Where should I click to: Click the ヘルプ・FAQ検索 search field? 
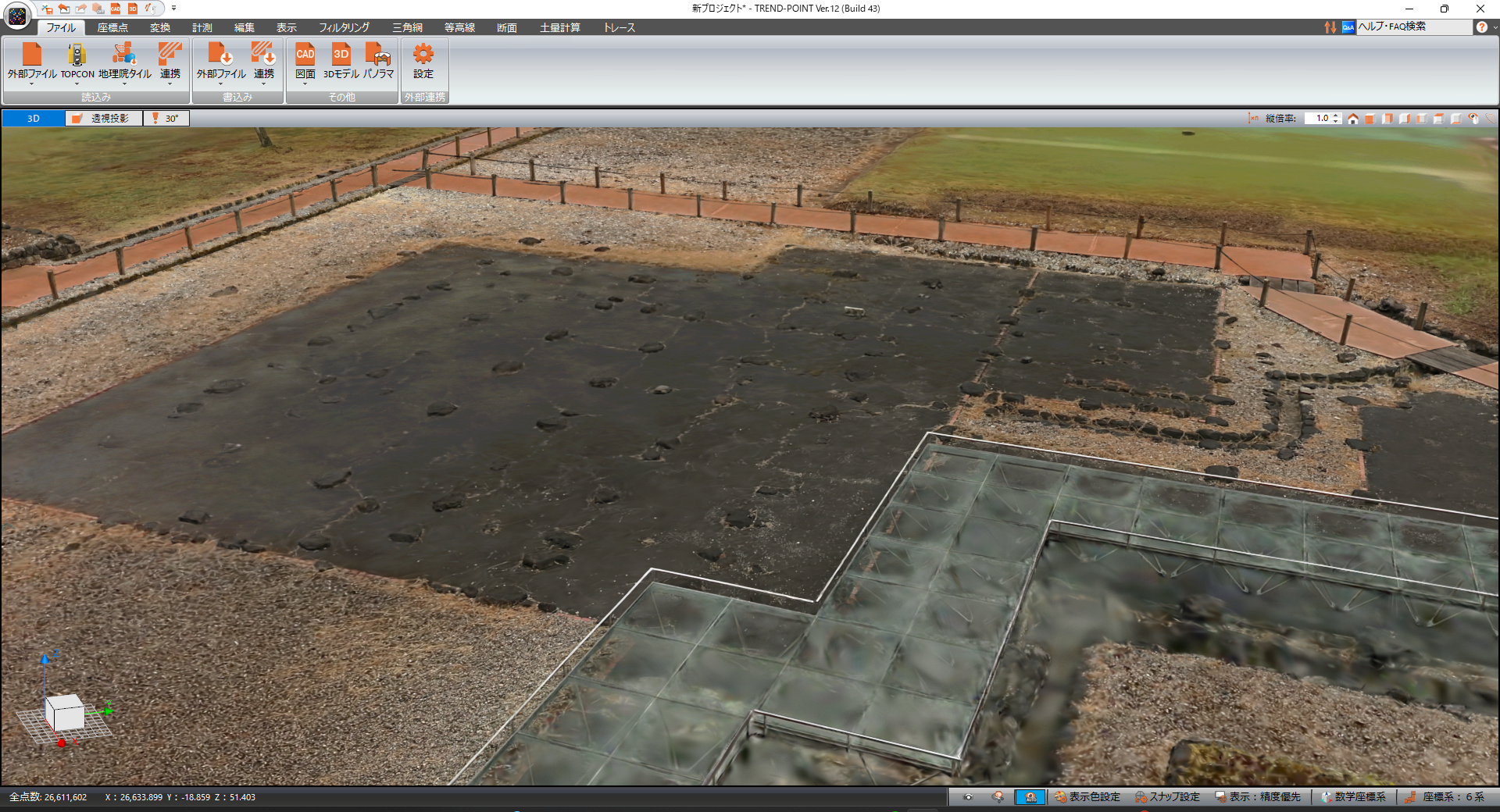1412,27
